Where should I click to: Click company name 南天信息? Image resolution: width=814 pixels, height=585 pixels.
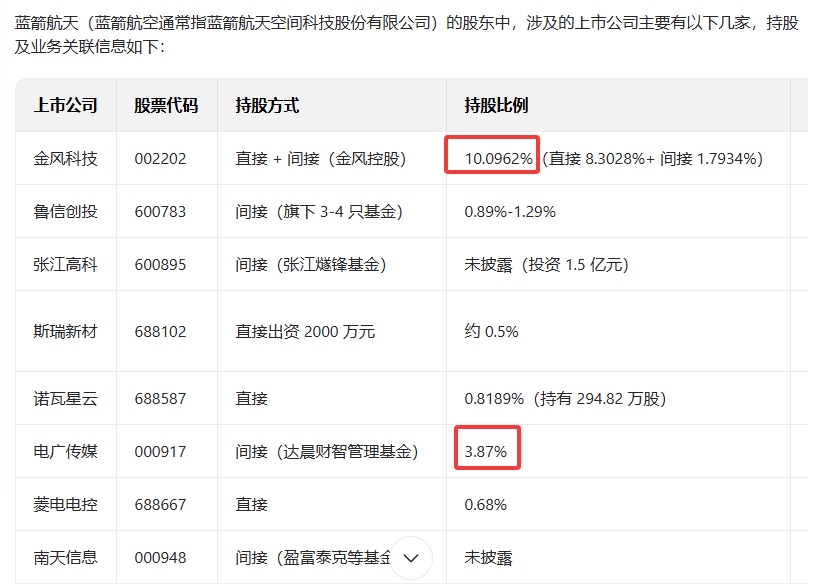click(65, 557)
